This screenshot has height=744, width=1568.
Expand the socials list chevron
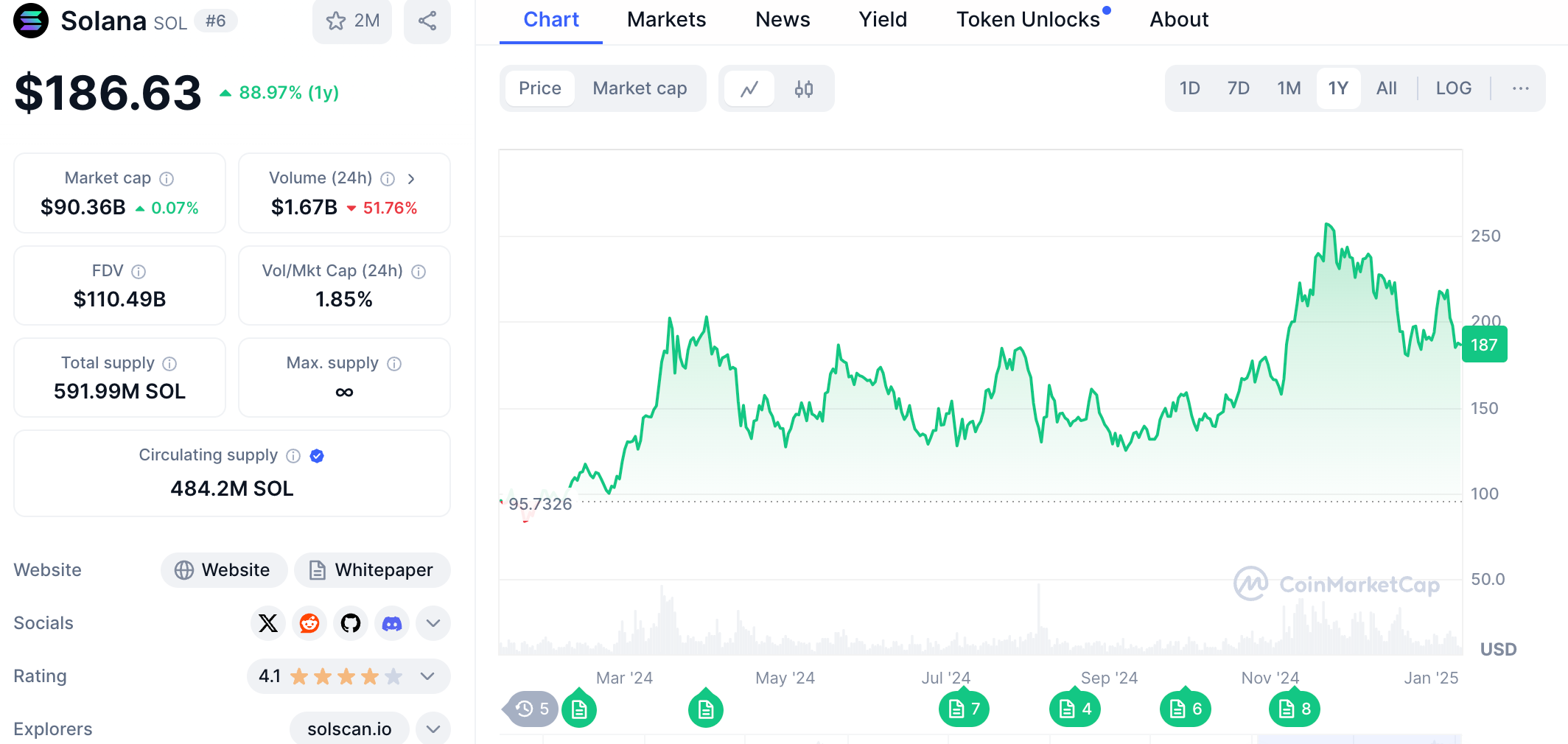(x=433, y=622)
